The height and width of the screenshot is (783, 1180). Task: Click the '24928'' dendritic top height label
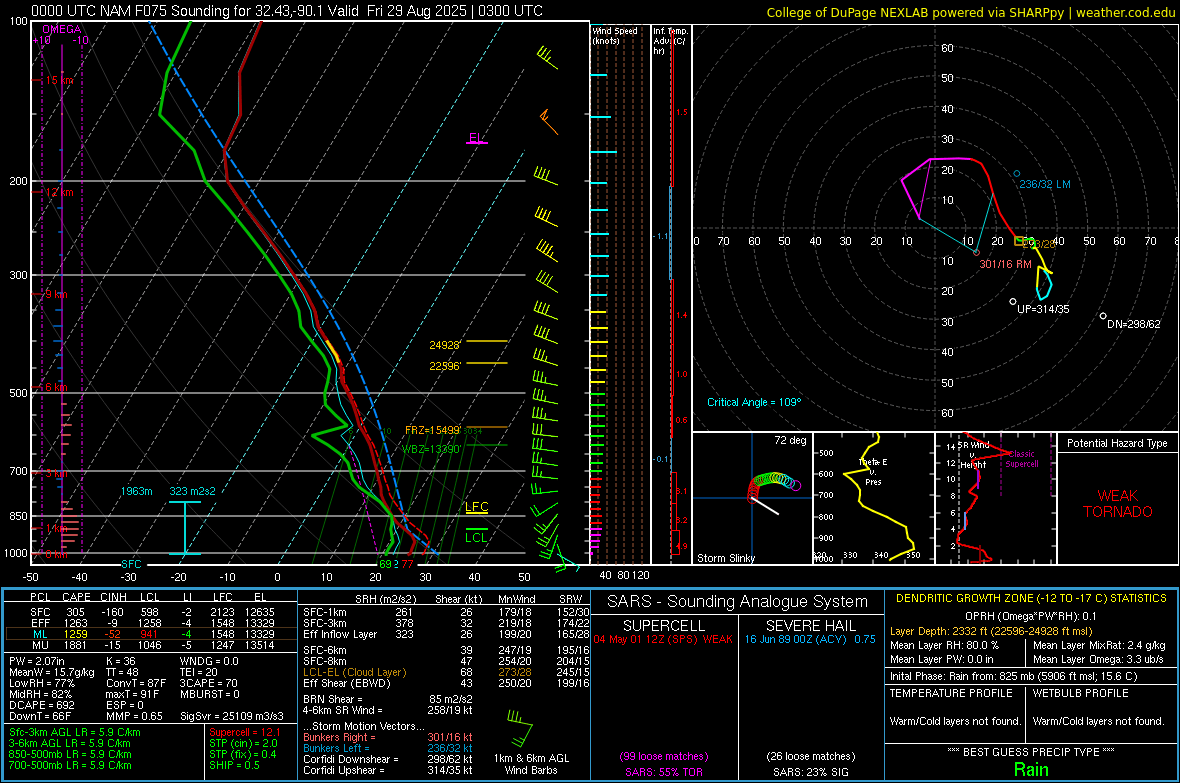coord(445,346)
